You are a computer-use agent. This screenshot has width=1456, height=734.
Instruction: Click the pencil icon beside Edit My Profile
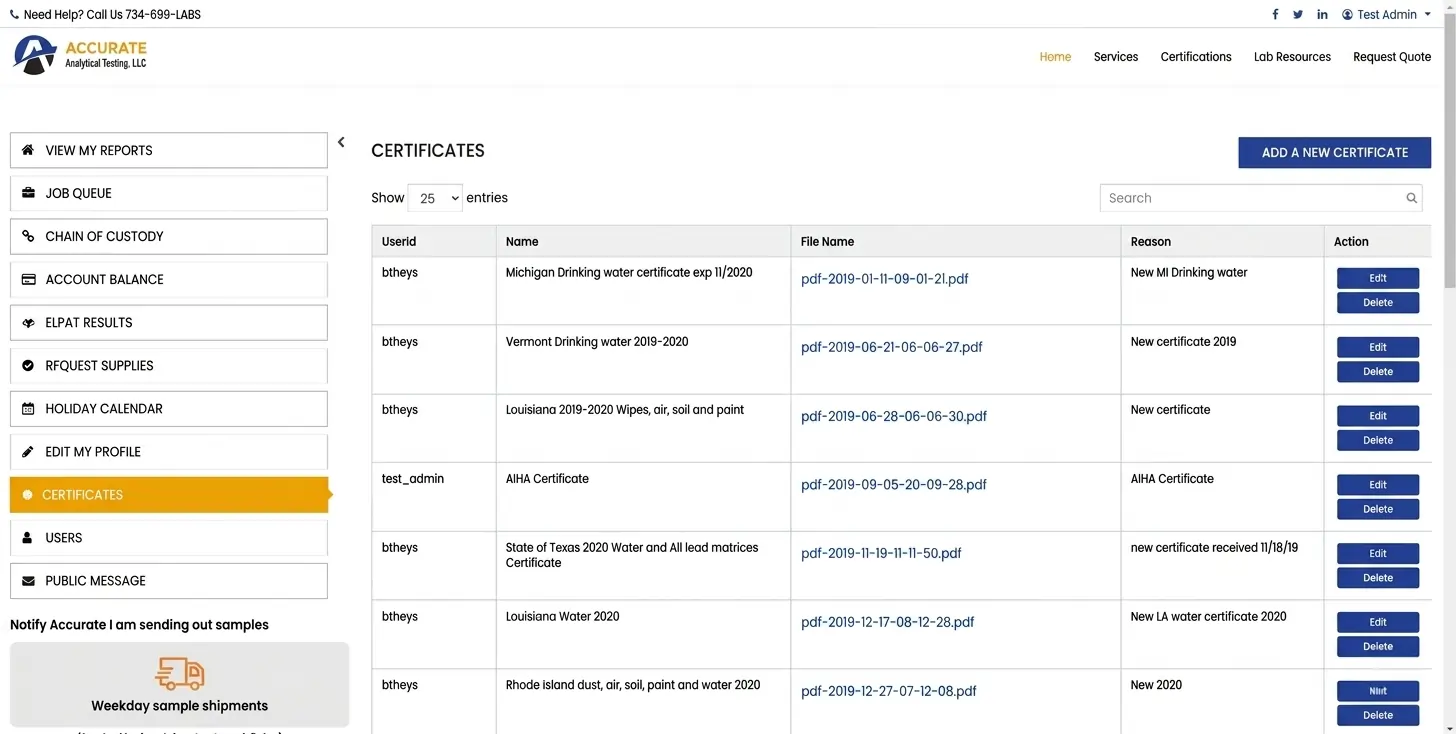pyautogui.click(x=28, y=451)
